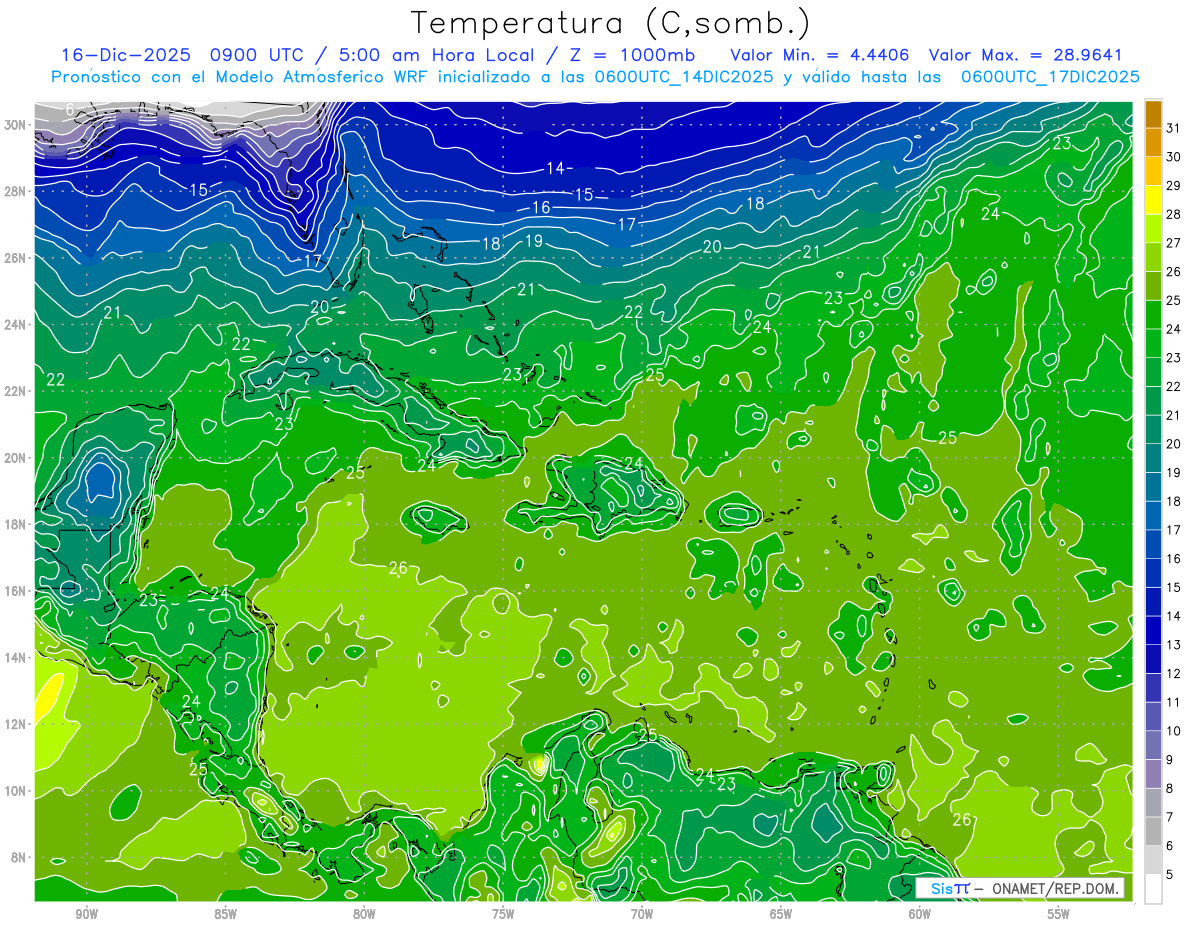1200x927 pixels.
Task: Click contour label 16 on the map
Action: (x=541, y=208)
